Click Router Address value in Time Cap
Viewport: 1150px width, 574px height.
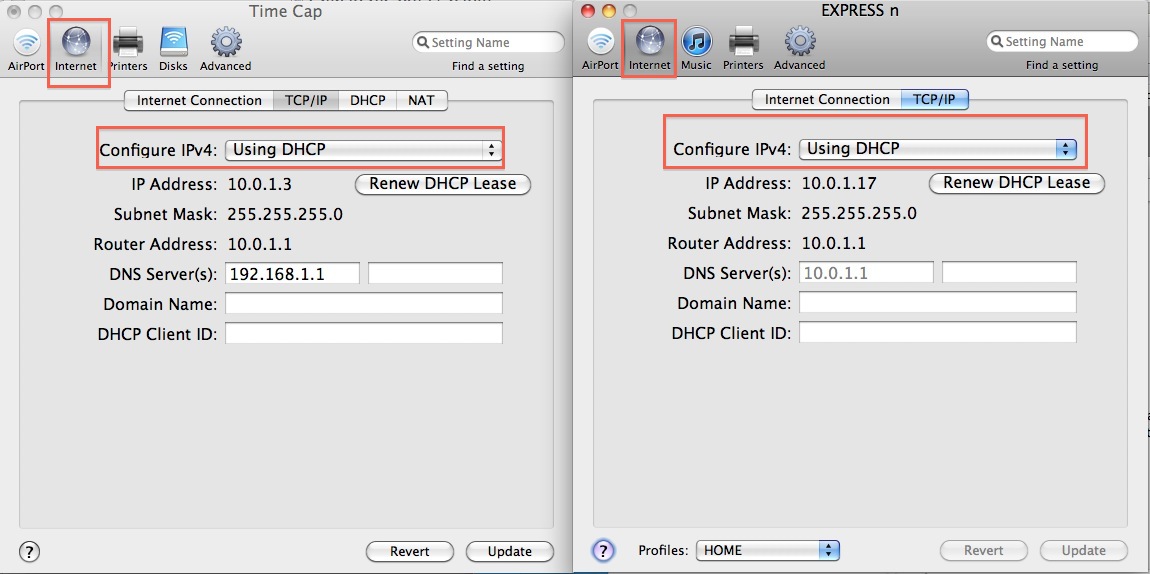(x=260, y=244)
